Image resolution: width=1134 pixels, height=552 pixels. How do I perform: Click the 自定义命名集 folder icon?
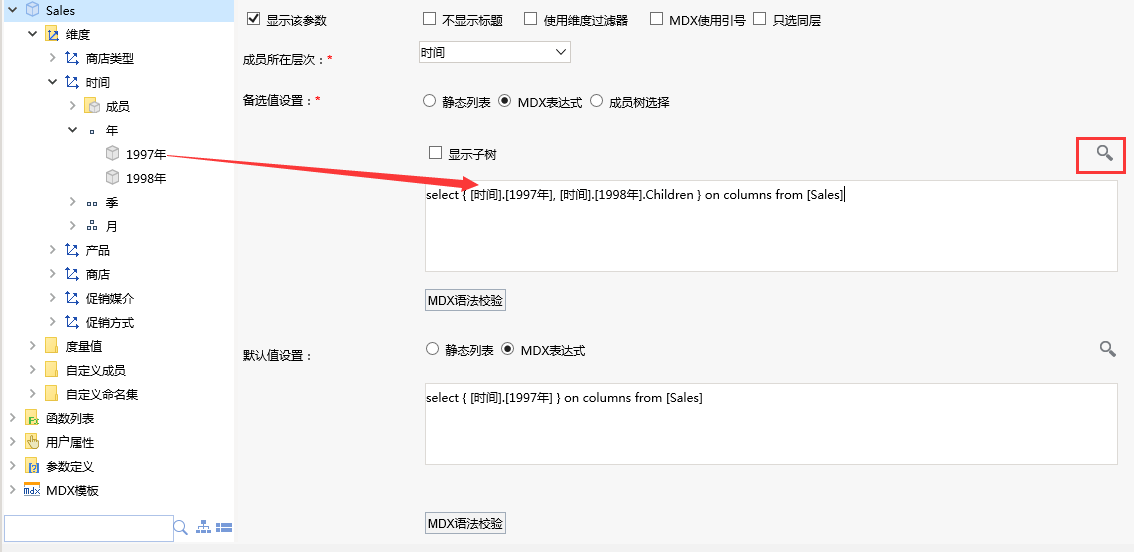coord(51,394)
